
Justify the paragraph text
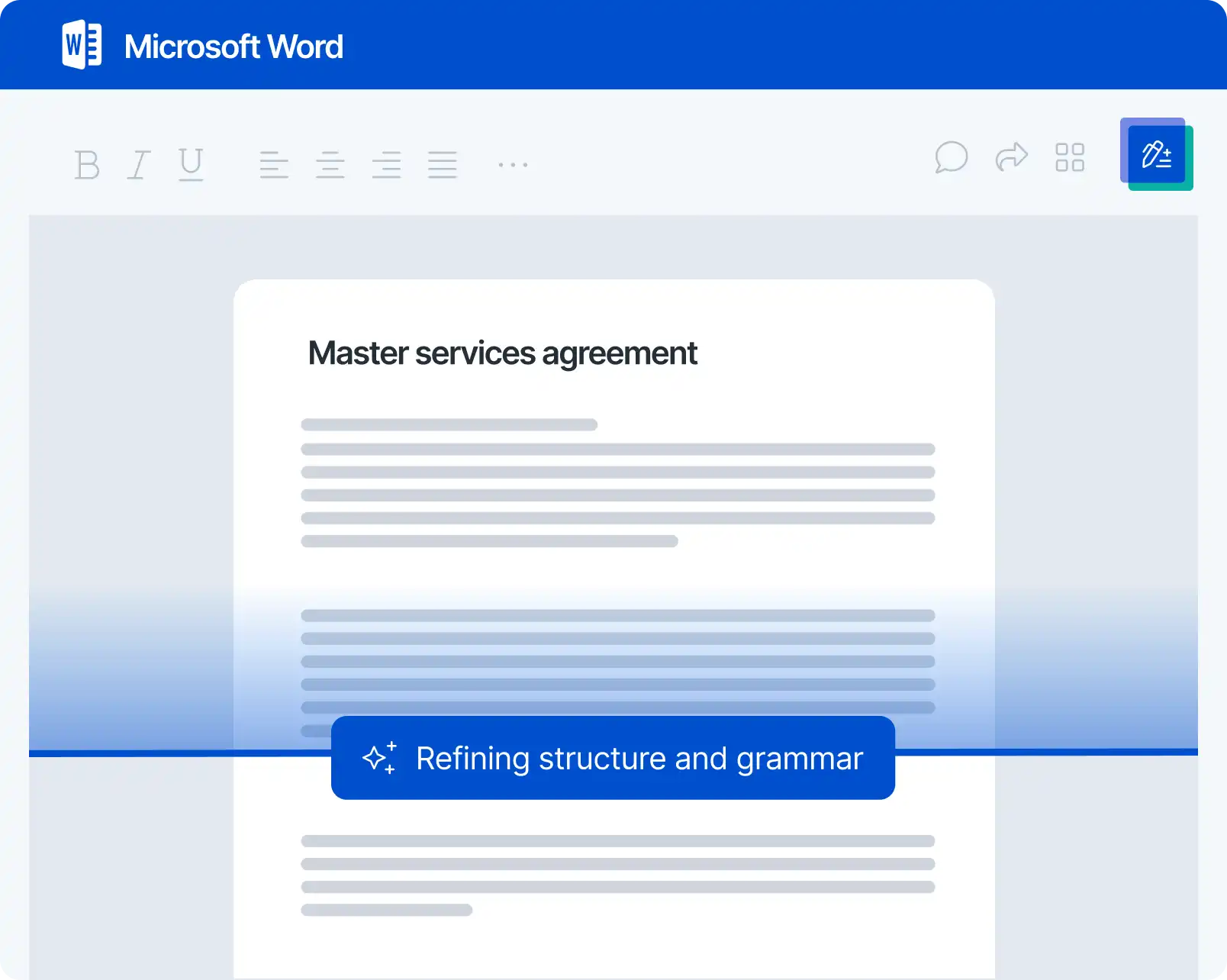point(443,164)
